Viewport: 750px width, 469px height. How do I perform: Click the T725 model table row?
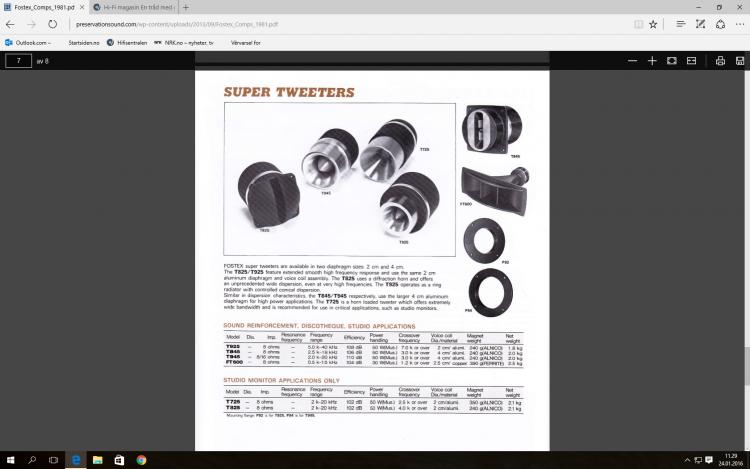[x=374, y=402]
